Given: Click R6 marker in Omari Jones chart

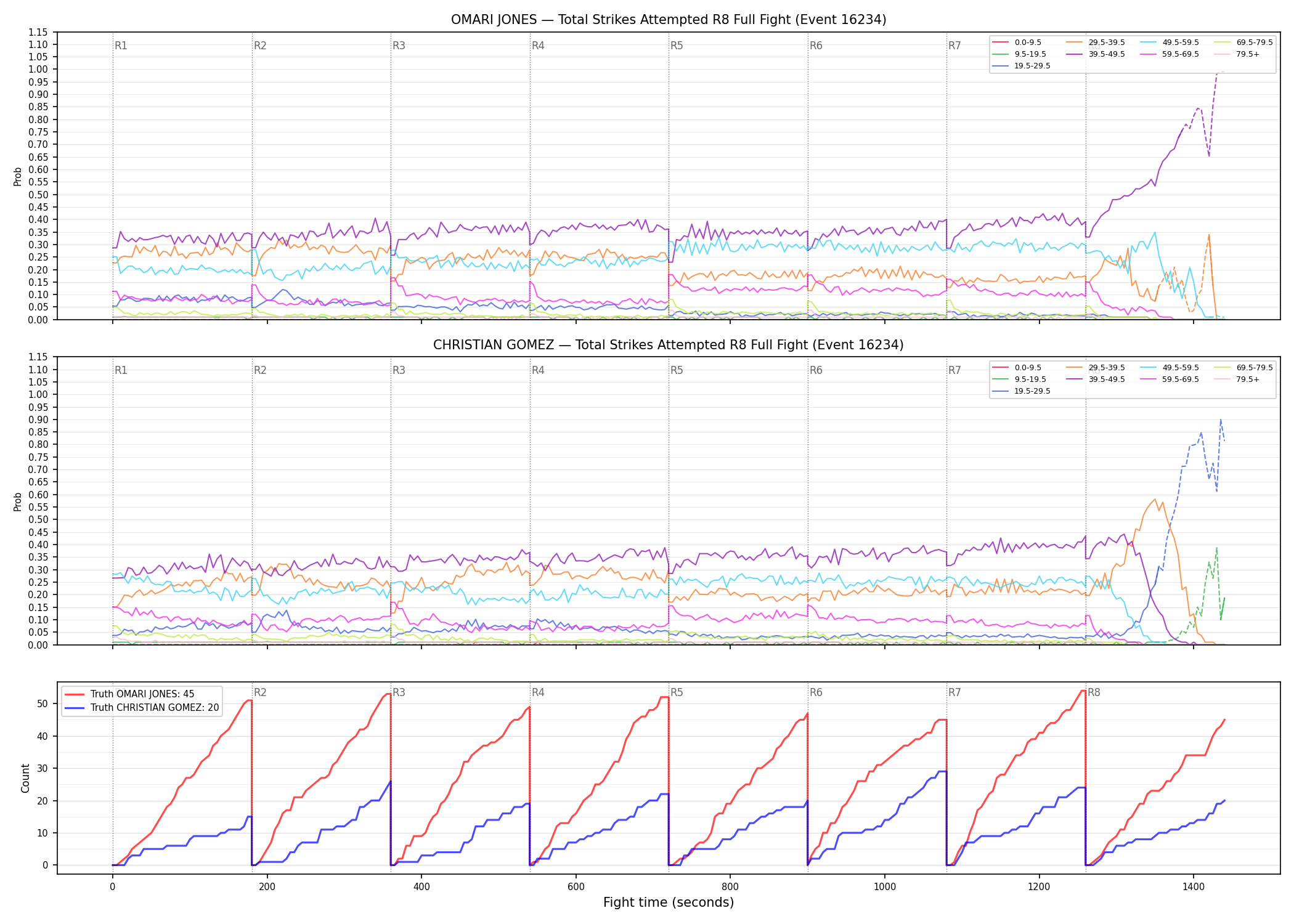Looking at the screenshot, I should point(816,46).
